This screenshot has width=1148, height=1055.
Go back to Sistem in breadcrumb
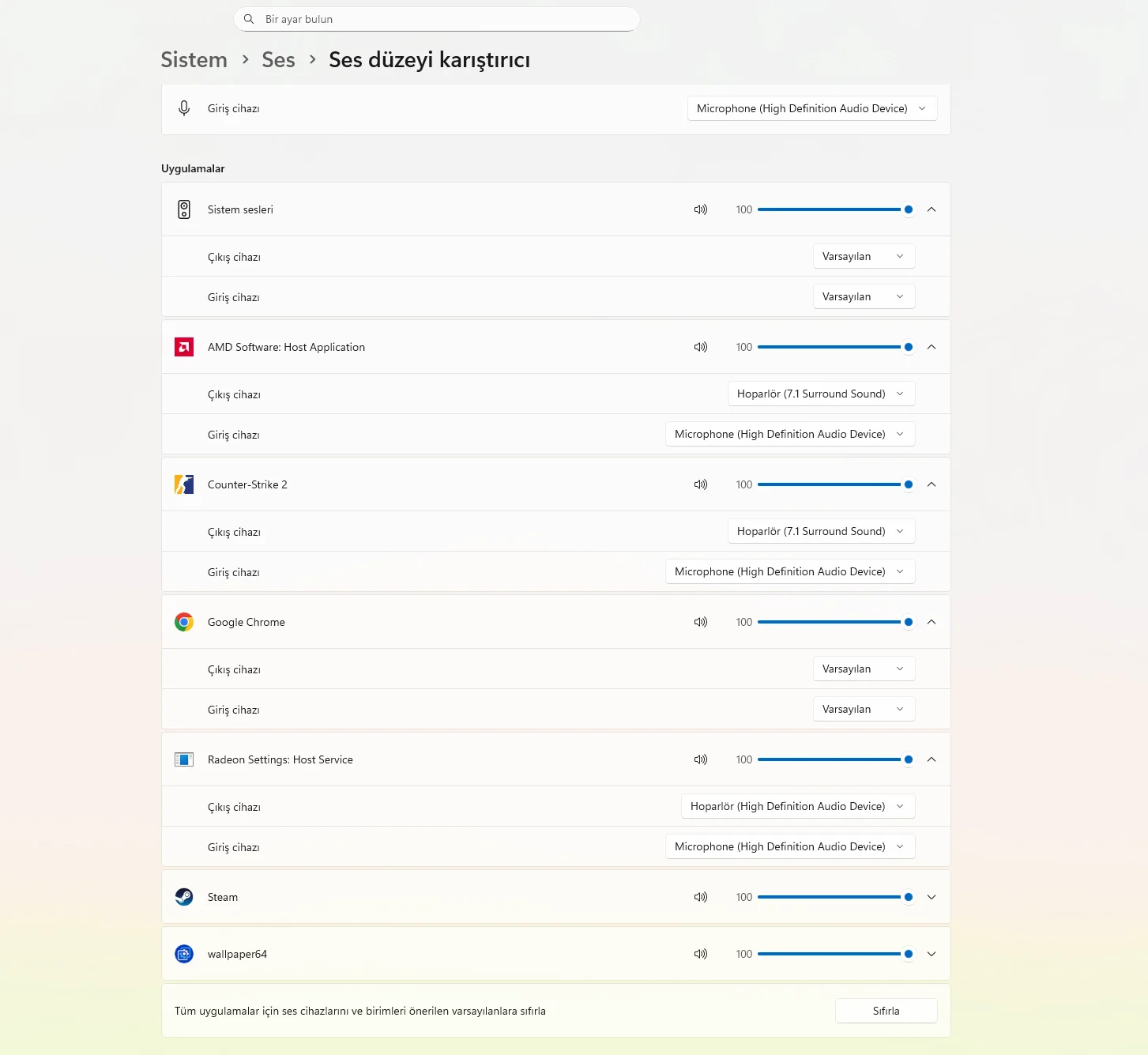tap(194, 60)
